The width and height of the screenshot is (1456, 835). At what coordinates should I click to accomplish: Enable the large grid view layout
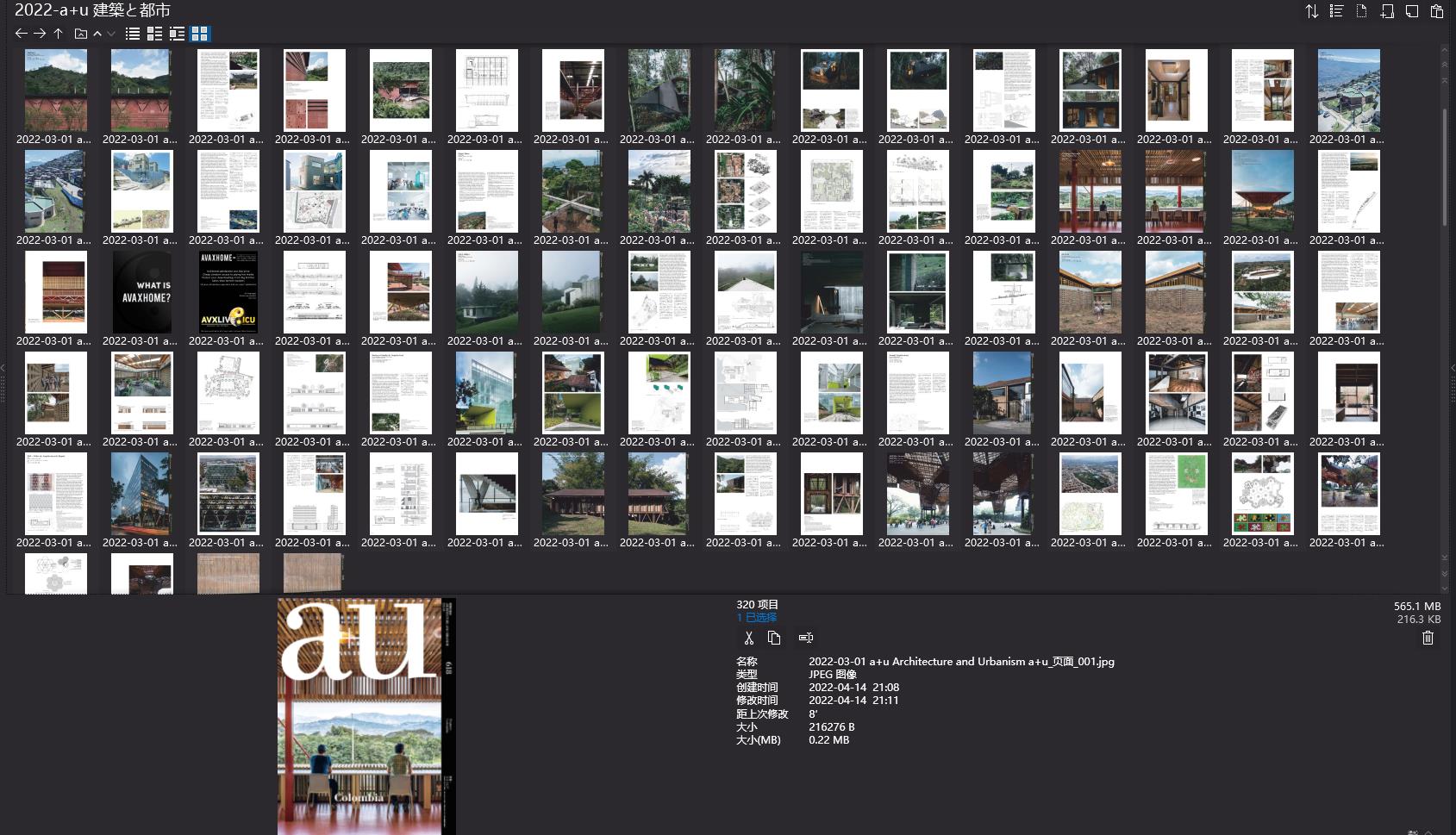[x=199, y=34]
